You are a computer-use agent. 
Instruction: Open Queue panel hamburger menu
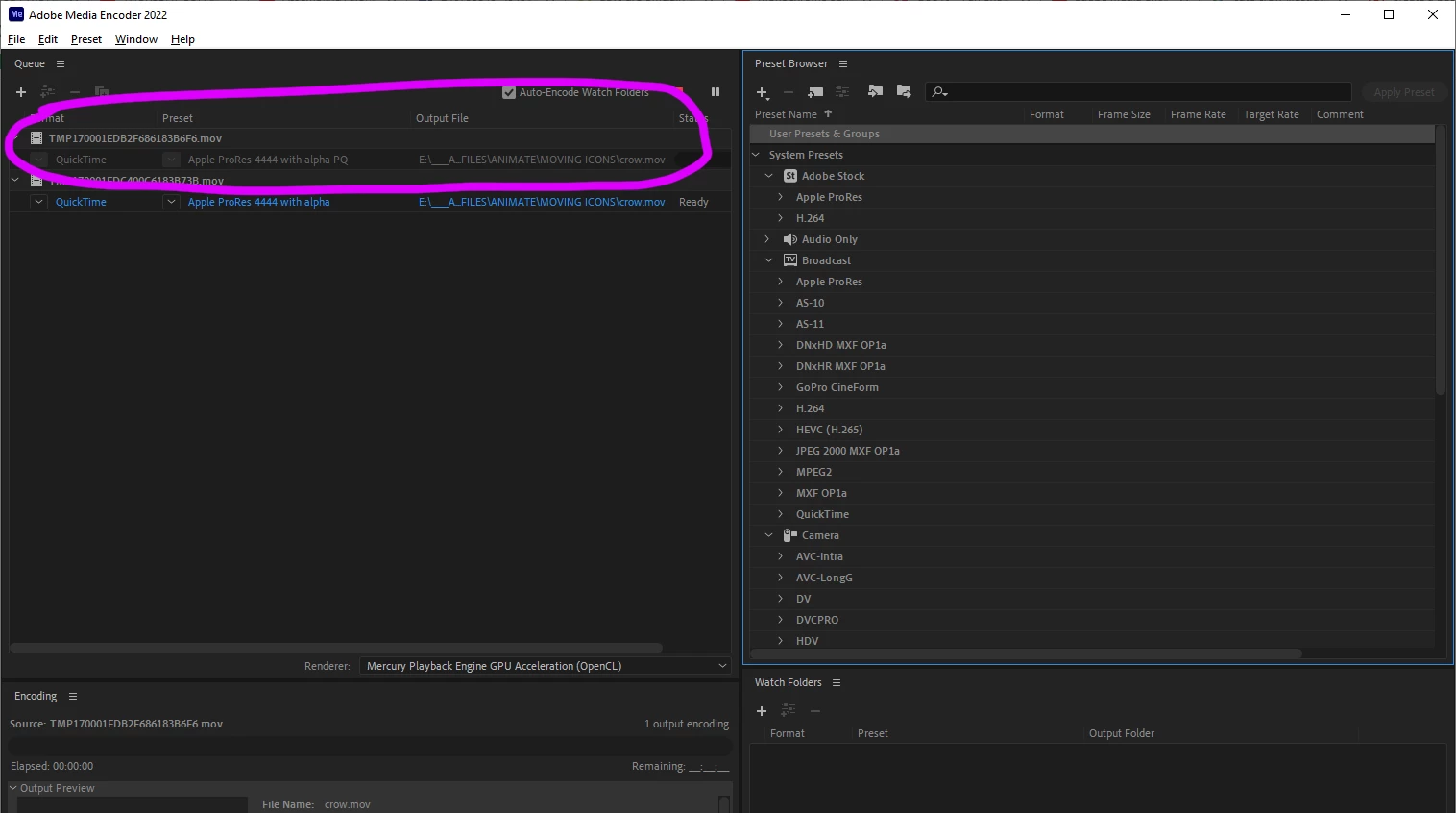(x=61, y=63)
